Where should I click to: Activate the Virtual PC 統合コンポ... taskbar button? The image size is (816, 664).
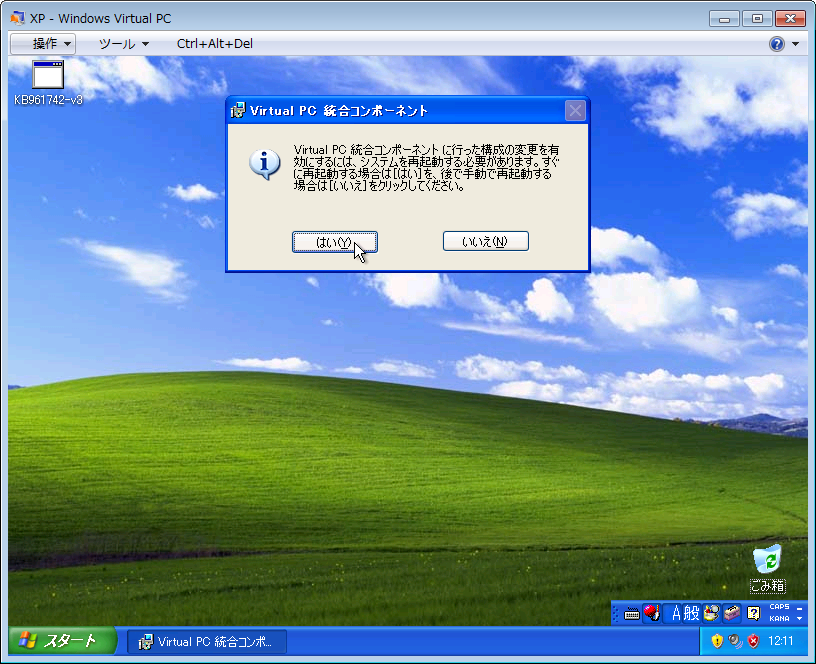click(x=207, y=642)
